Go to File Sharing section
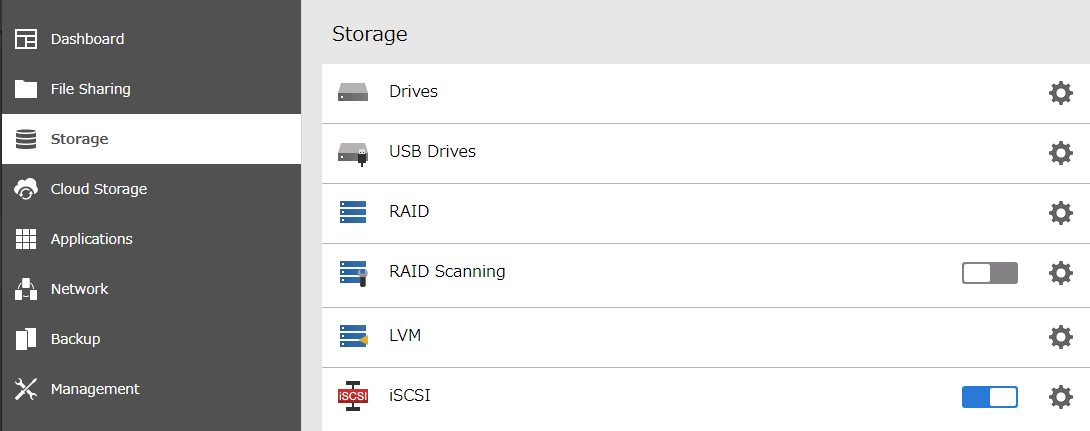This screenshot has height=431, width=1090. point(90,89)
